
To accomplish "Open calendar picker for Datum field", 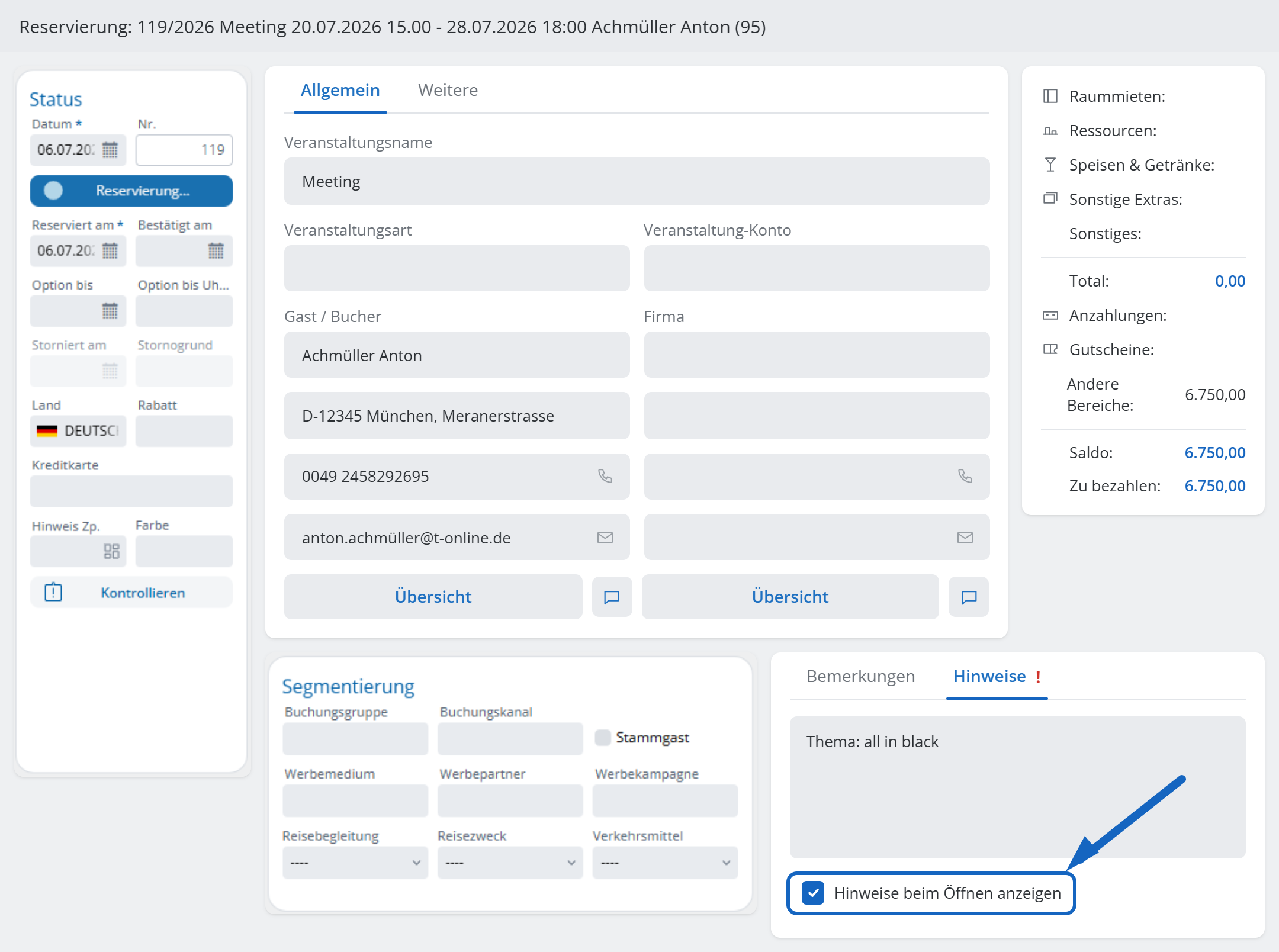I will pyautogui.click(x=110, y=150).
